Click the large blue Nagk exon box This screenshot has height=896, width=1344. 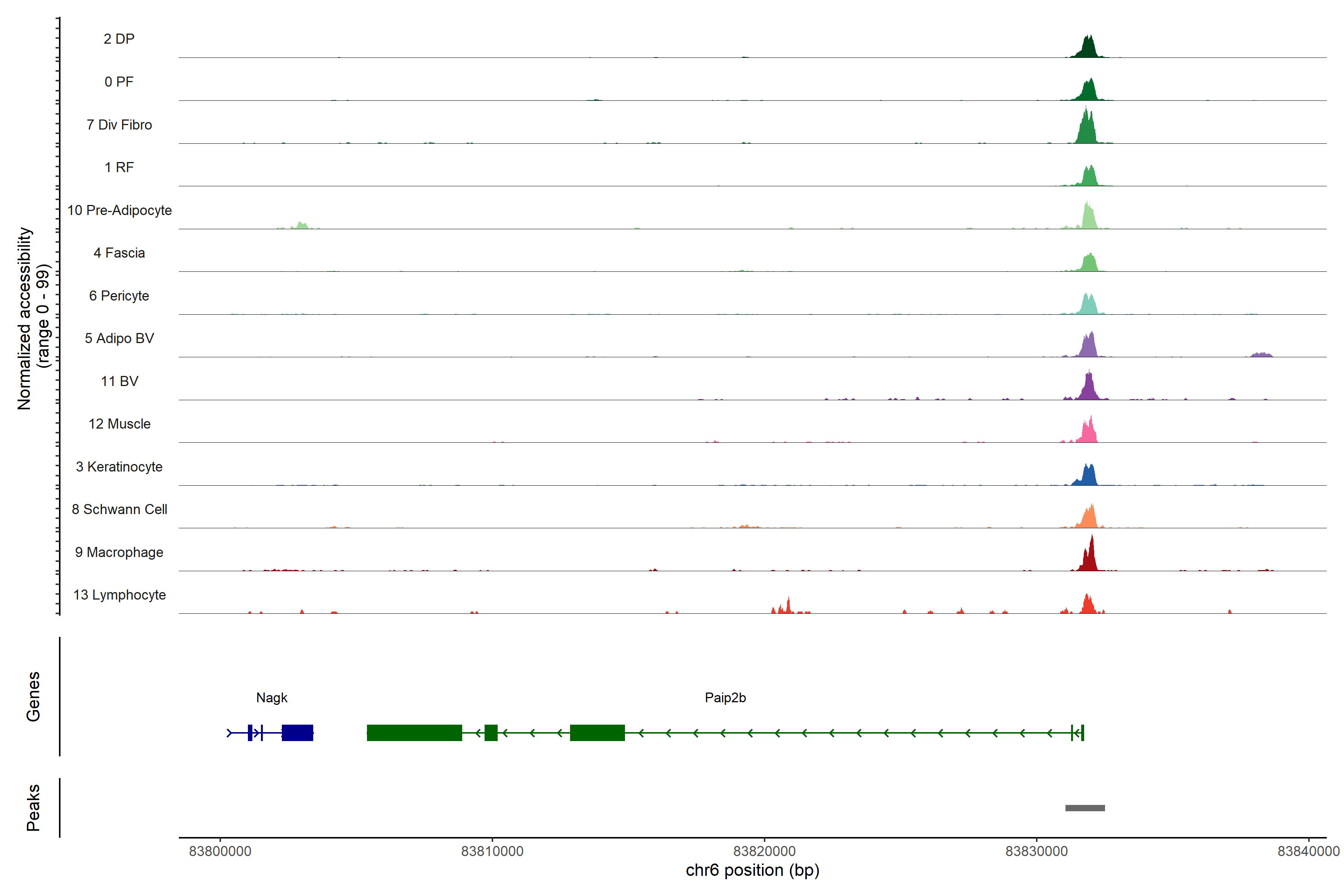click(297, 732)
